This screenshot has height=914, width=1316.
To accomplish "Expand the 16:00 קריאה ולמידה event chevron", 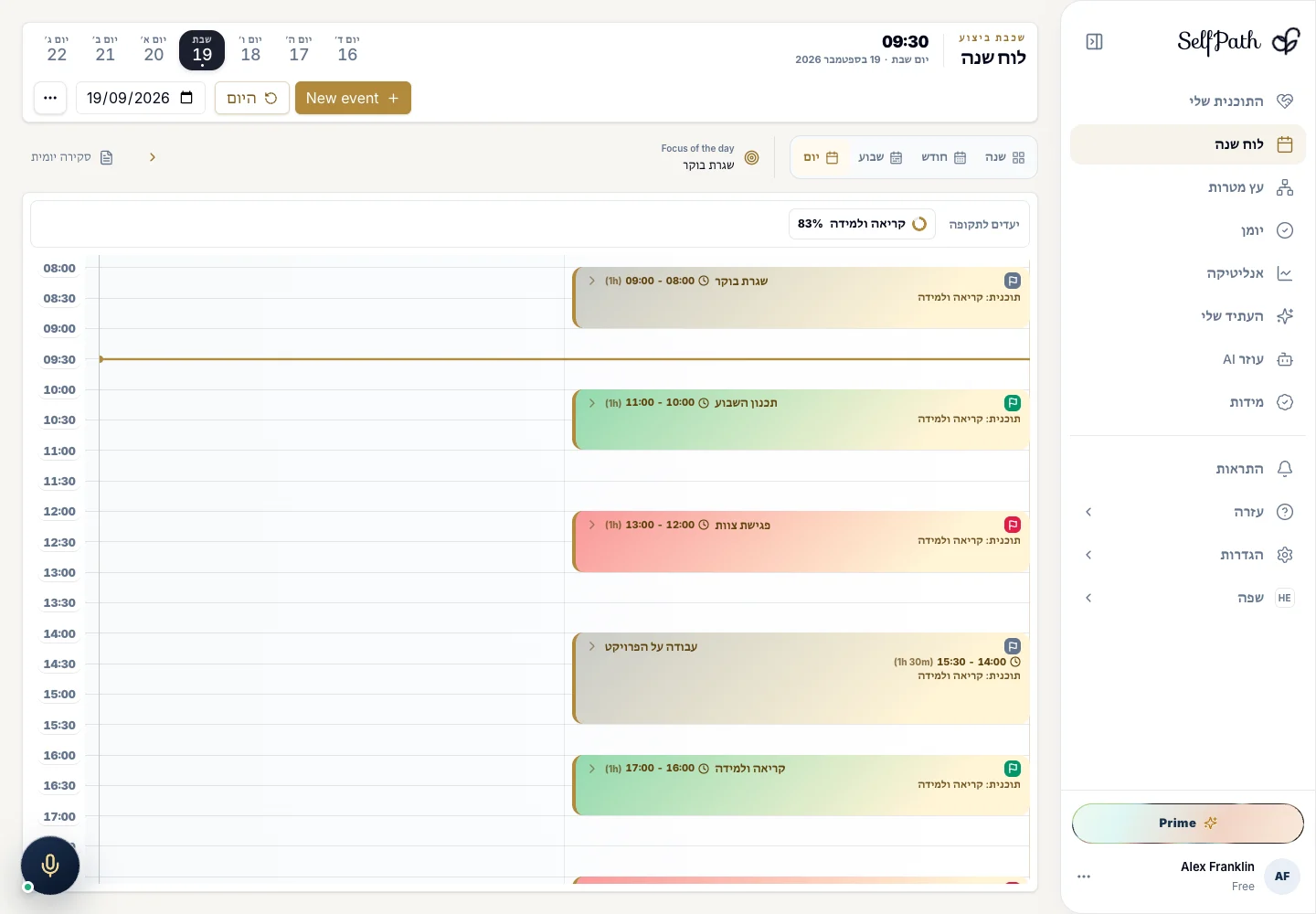I will pos(592,769).
